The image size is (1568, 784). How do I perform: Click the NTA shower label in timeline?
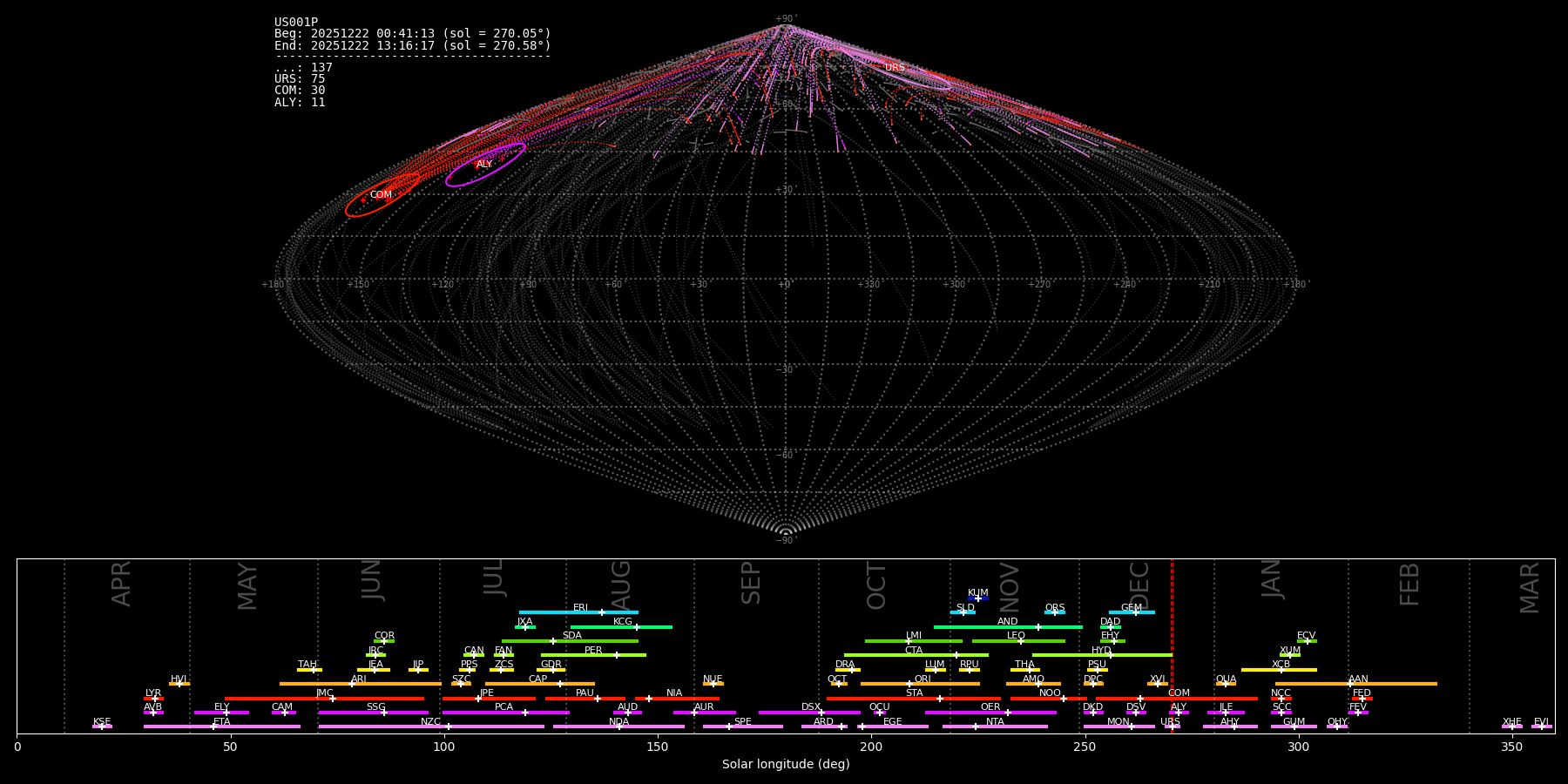(x=995, y=722)
